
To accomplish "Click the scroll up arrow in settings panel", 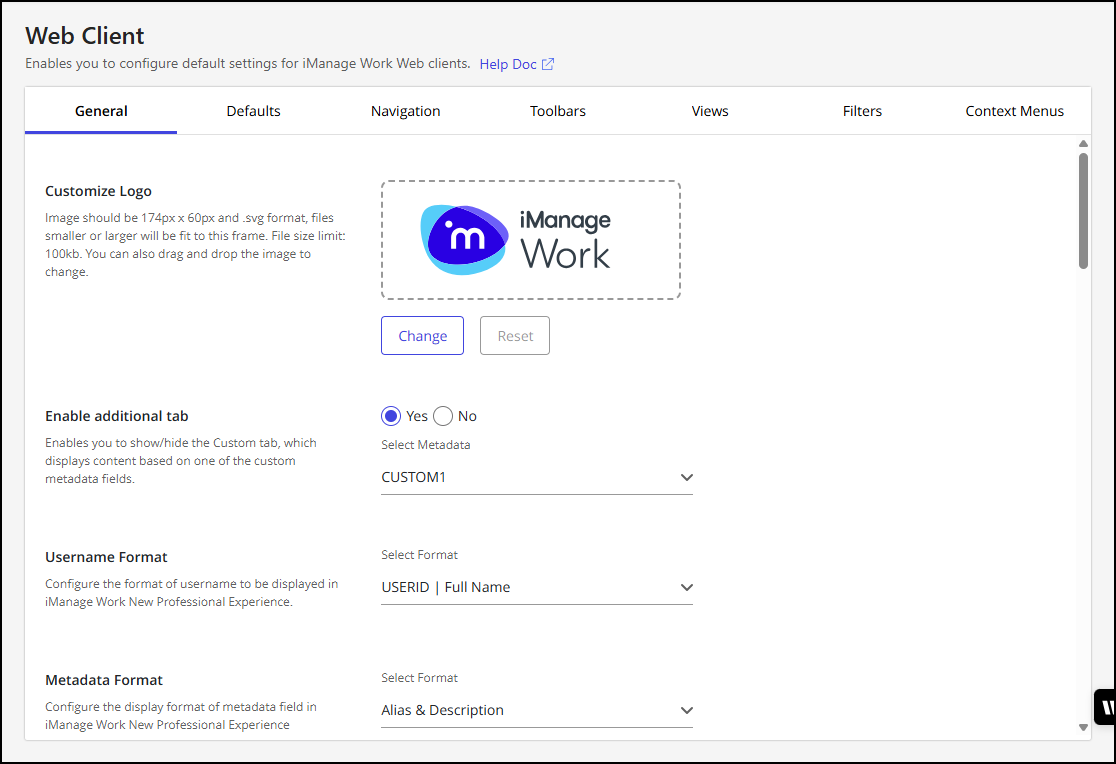I will (x=1083, y=144).
